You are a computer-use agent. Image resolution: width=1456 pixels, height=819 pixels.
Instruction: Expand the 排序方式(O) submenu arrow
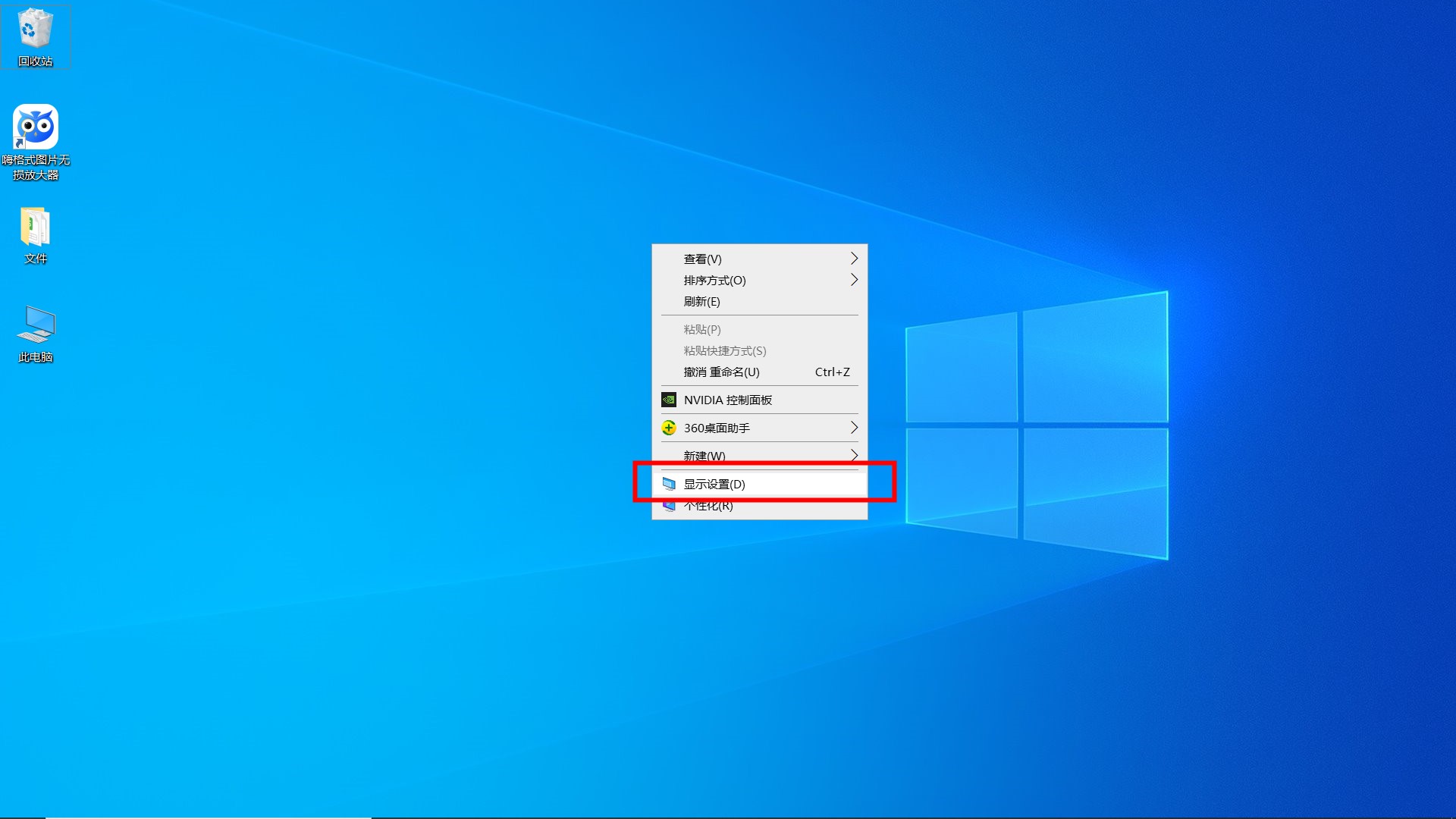pos(854,280)
